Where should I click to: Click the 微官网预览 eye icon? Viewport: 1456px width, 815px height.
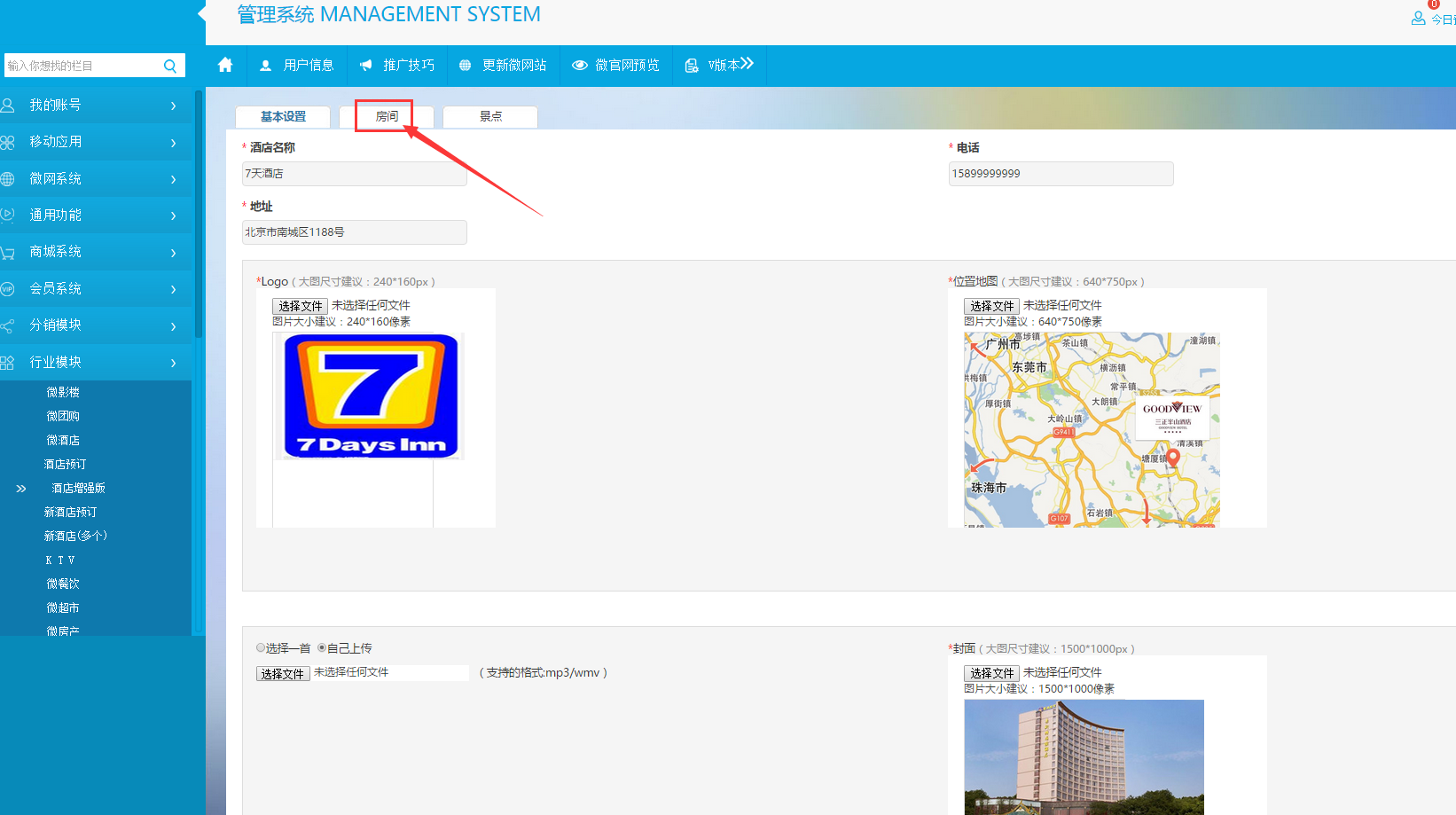pyautogui.click(x=580, y=66)
